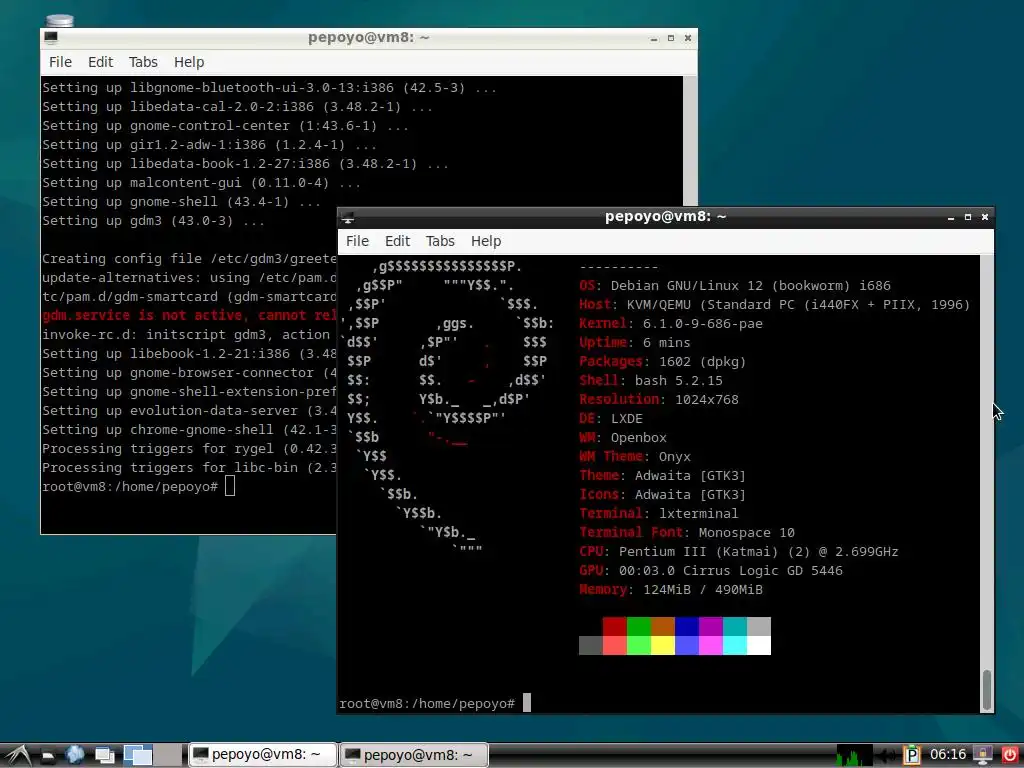Open the window menu icon of the back terminal

[x=51, y=38]
